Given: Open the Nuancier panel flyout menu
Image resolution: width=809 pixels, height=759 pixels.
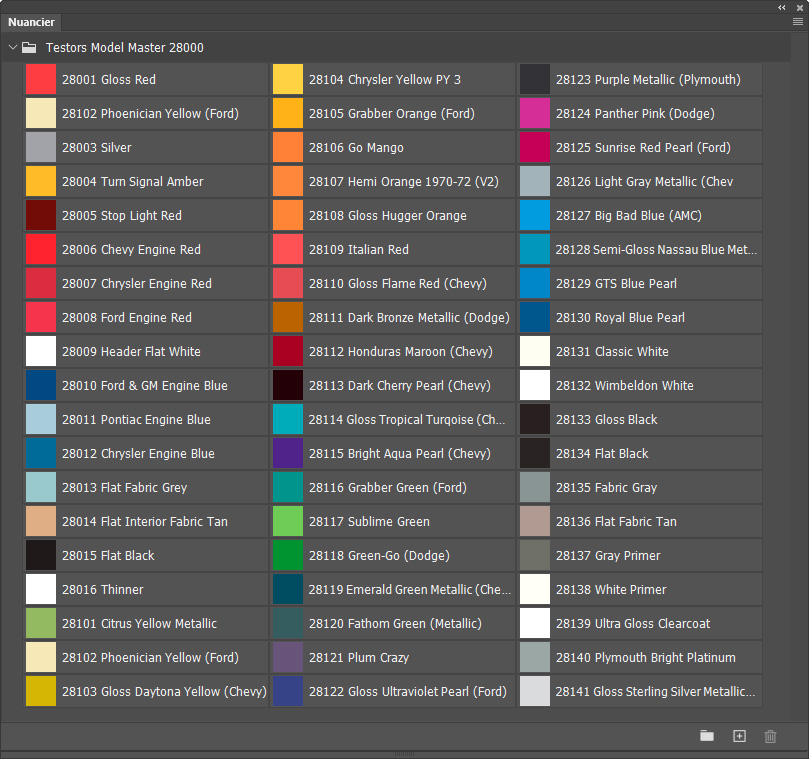Looking at the screenshot, I should [x=797, y=21].
